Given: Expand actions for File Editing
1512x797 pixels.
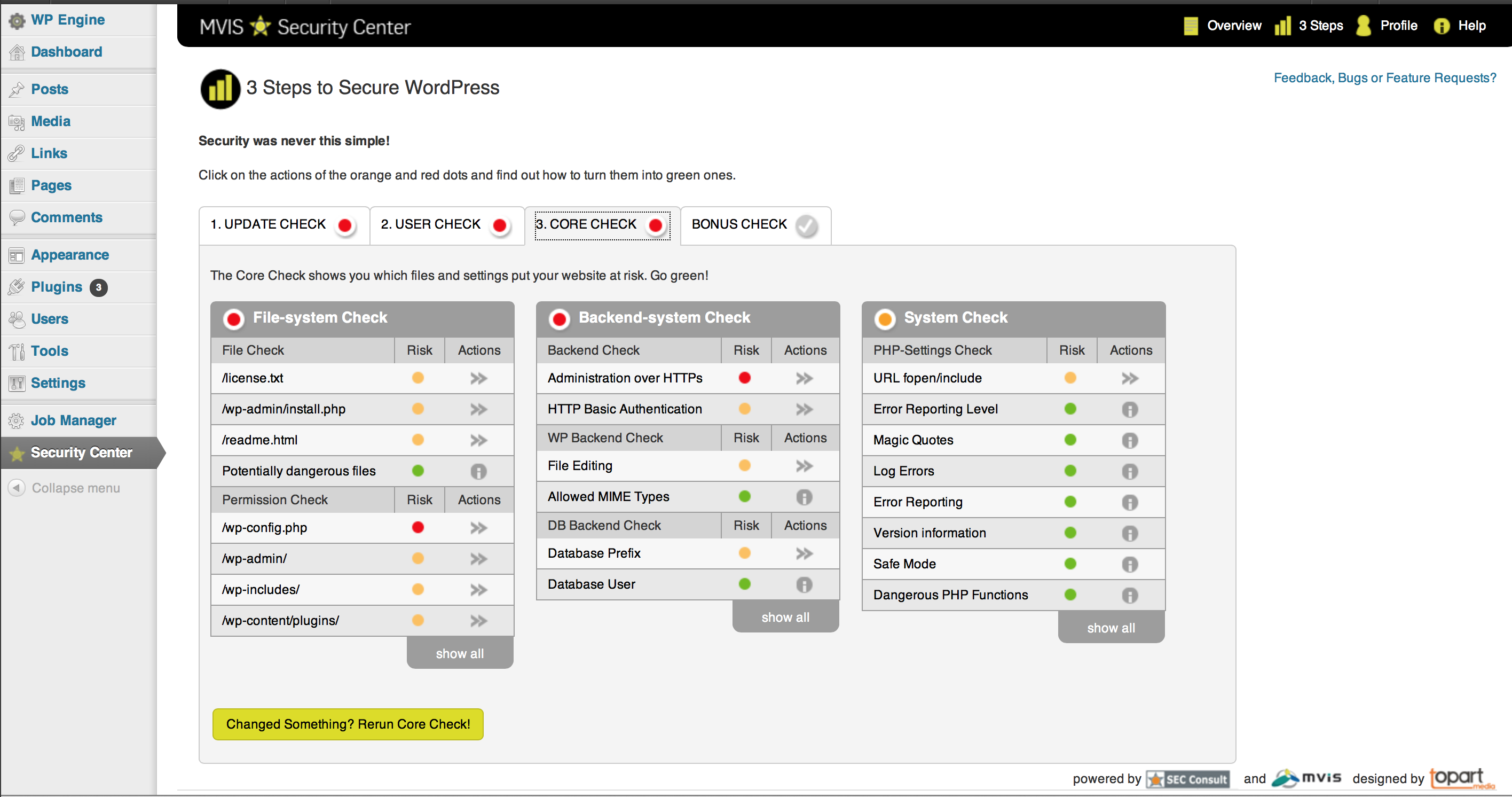Looking at the screenshot, I should coord(804,466).
